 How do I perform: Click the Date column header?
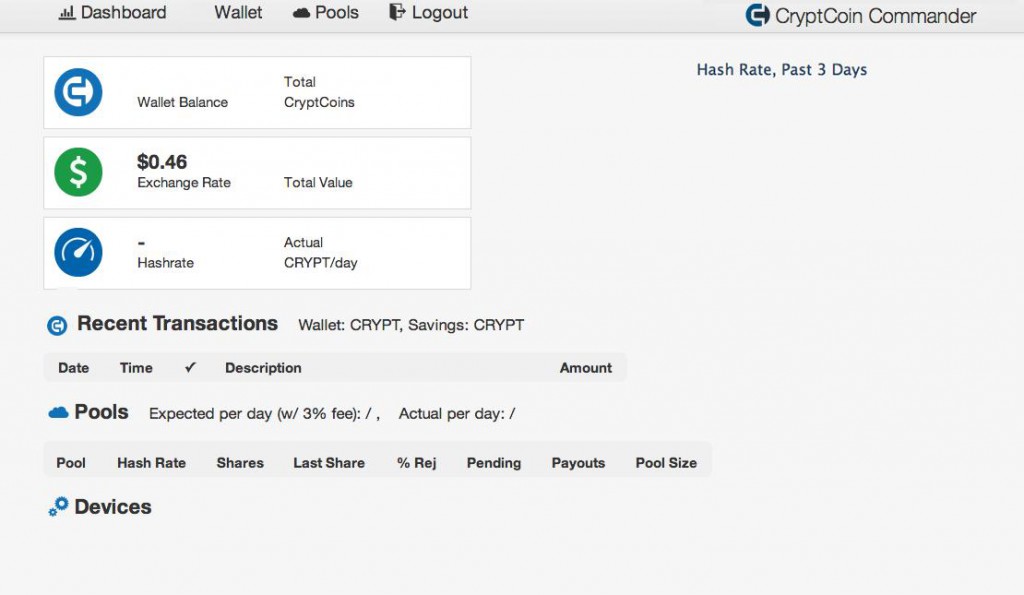pyautogui.click(x=73, y=368)
